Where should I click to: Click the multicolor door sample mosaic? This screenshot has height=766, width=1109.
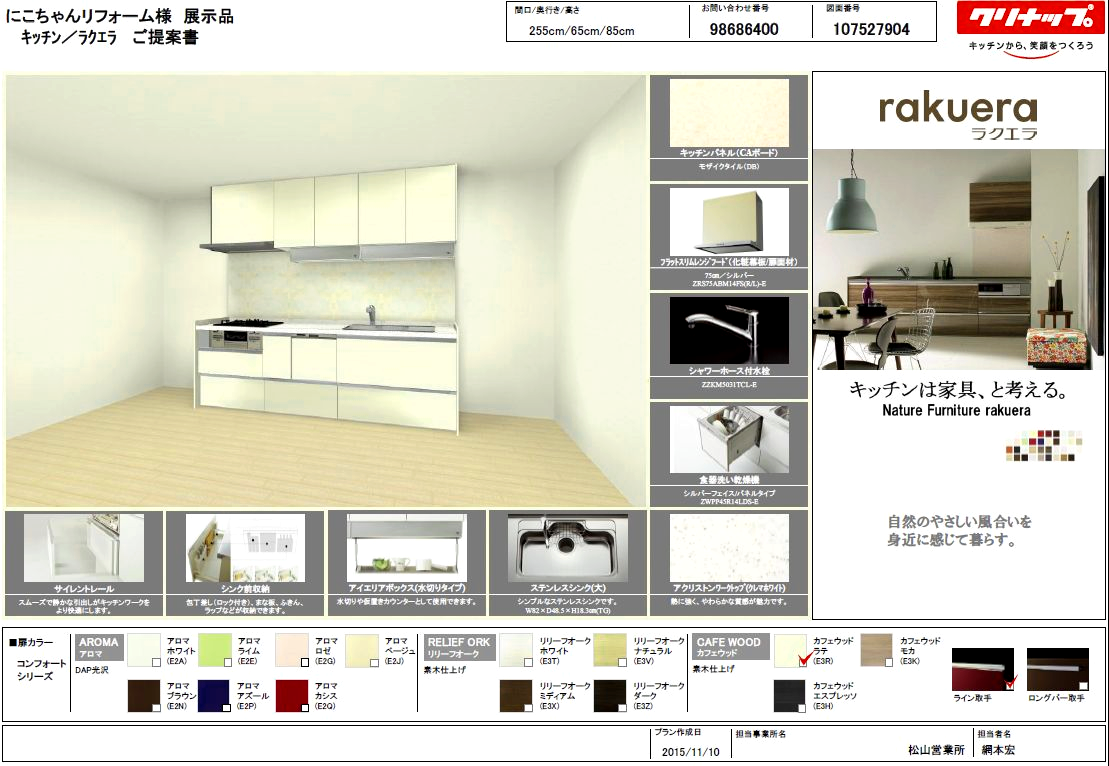[x=1044, y=445]
